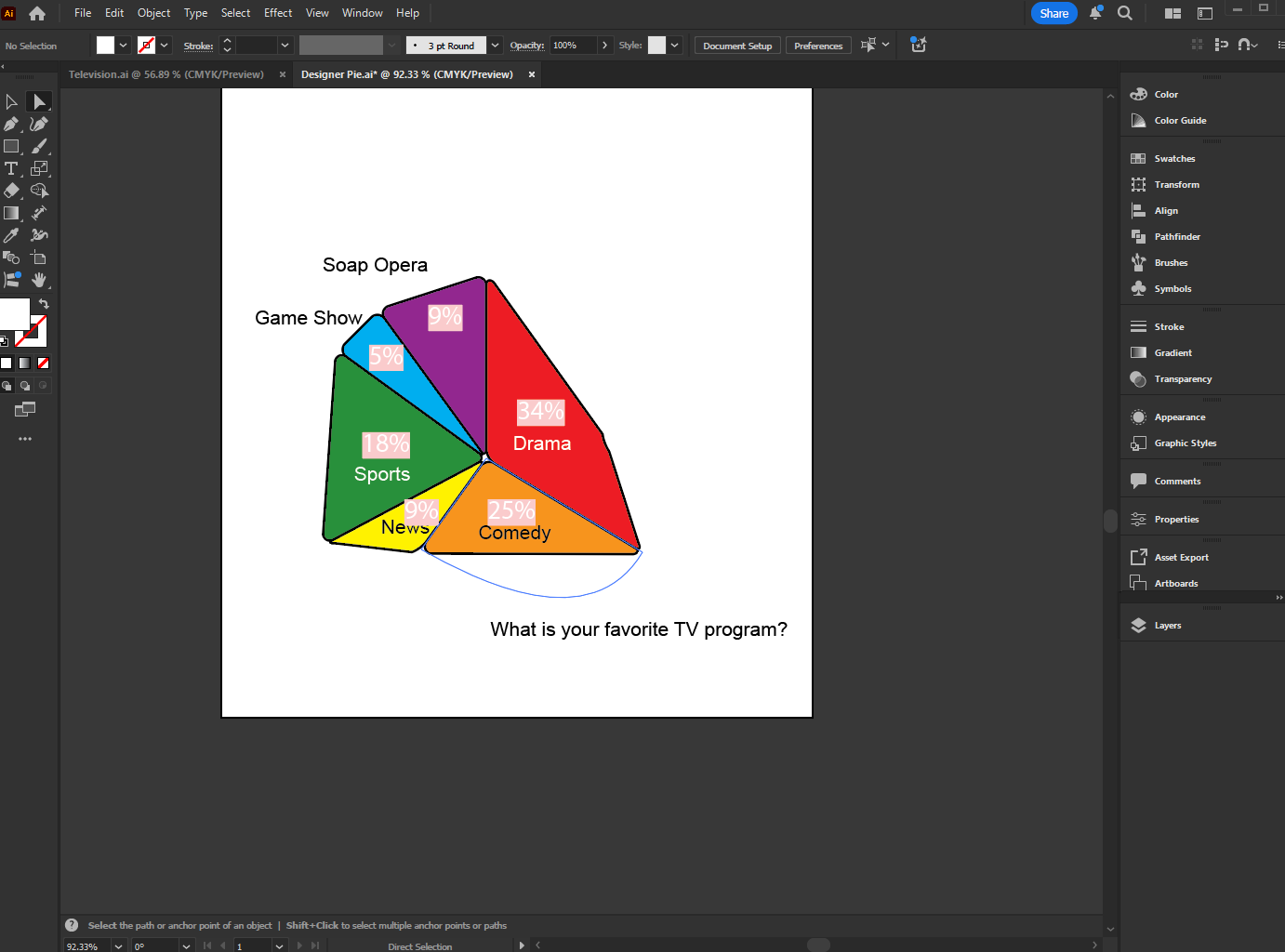Open the Pathfinder panel
Image resolution: width=1285 pixels, height=952 pixels.
1177,237
